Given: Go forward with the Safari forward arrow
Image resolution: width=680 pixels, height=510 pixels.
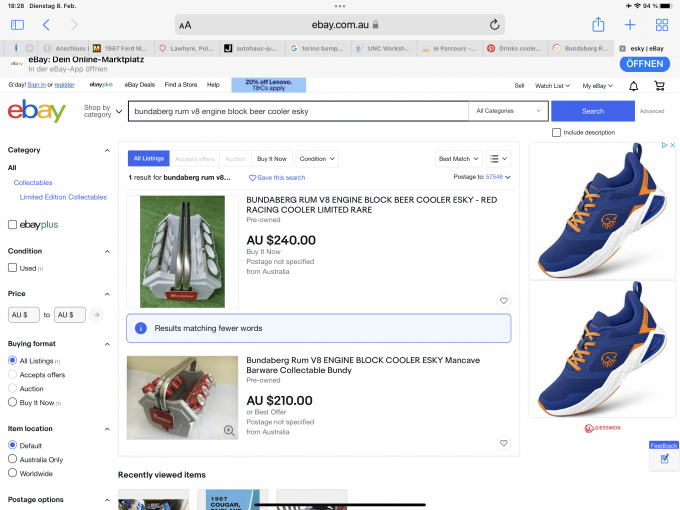Looking at the screenshot, I should pyautogui.click(x=74, y=25).
